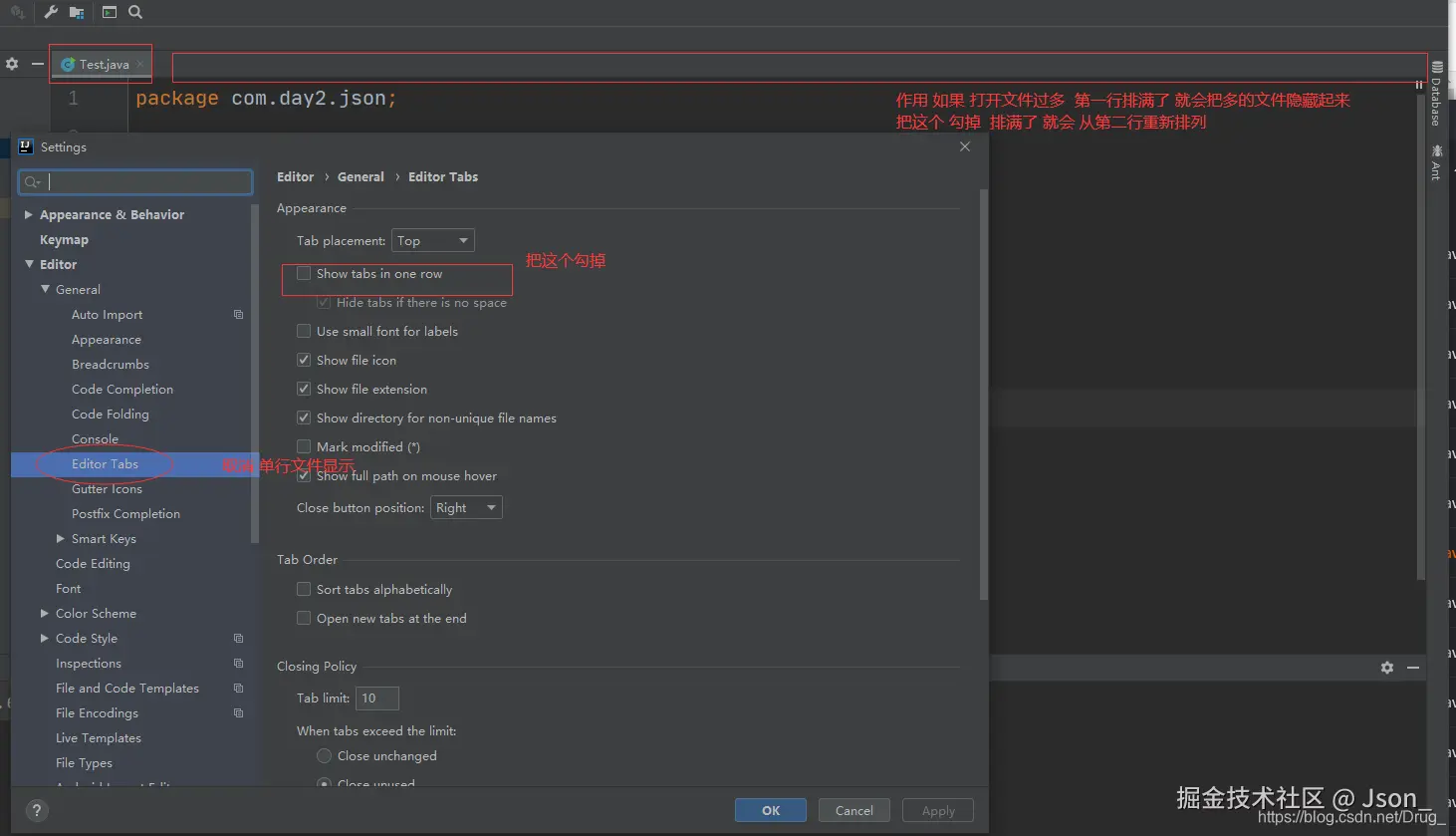Toggle Show directory for non-unique file names
Image resolution: width=1456 pixels, height=836 pixels.
pos(304,418)
